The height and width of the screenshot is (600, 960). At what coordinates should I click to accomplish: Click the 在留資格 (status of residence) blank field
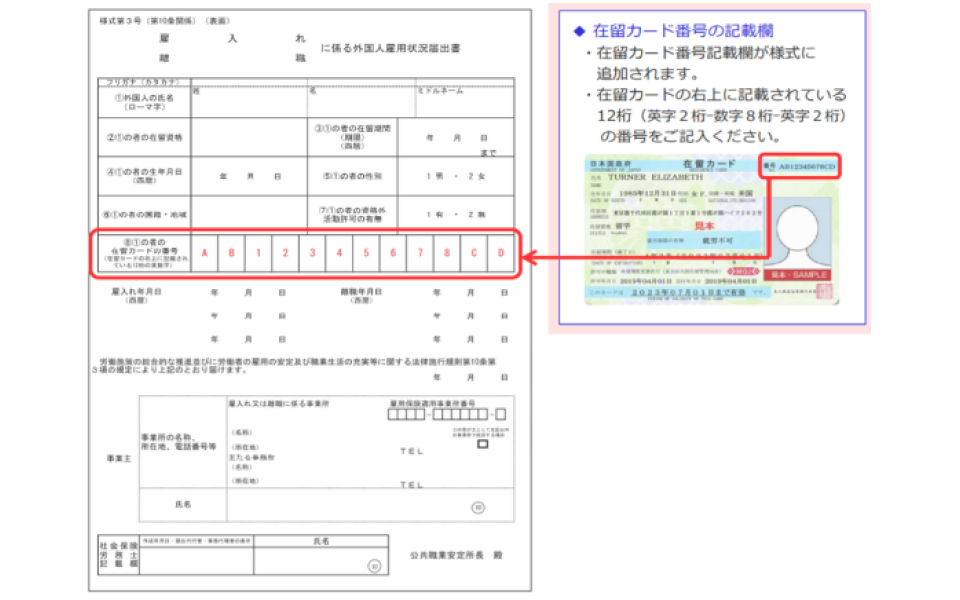[x=248, y=136]
